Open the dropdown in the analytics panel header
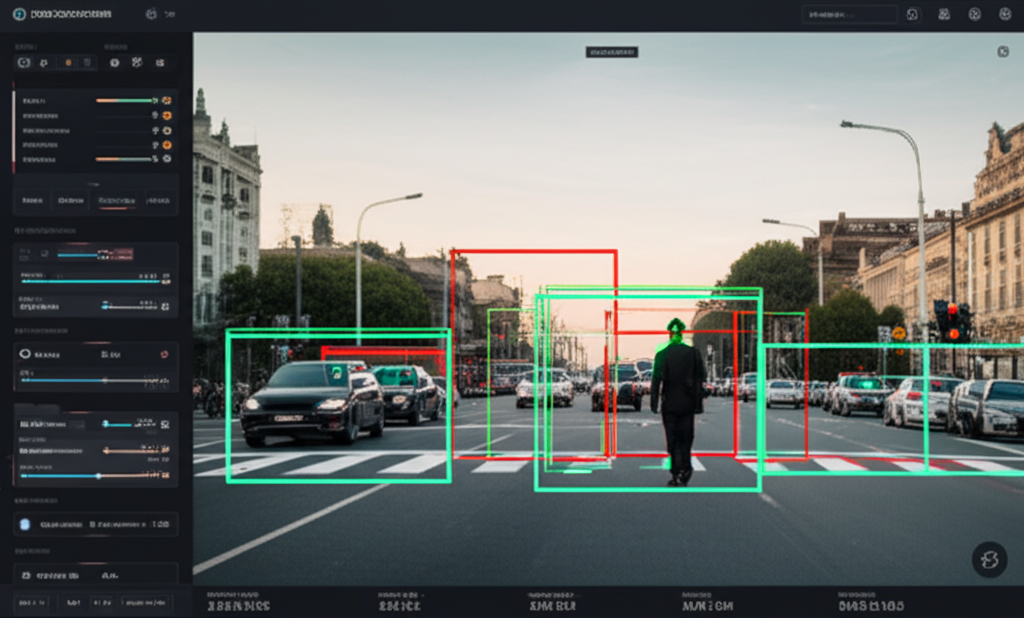1024x618 pixels. coord(163,353)
